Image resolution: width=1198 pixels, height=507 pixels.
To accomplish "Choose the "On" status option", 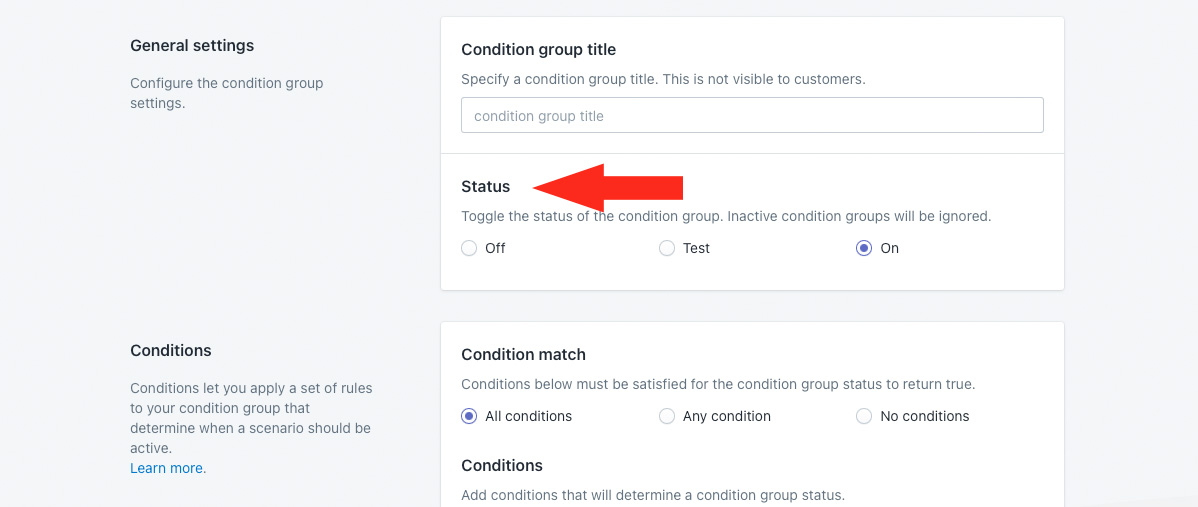I will coord(864,248).
